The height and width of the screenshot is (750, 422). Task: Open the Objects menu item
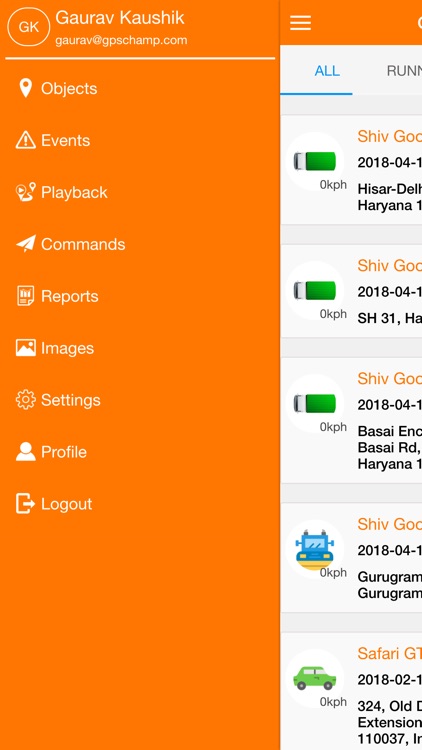[x=140, y=88]
